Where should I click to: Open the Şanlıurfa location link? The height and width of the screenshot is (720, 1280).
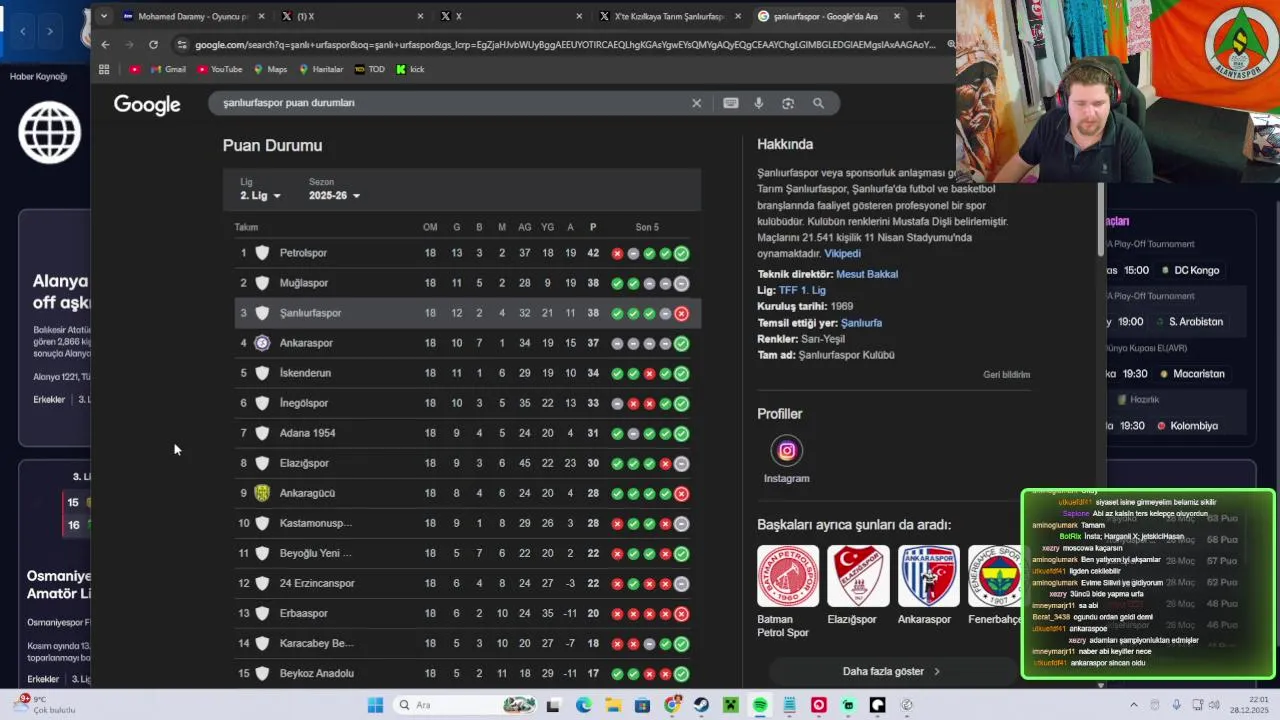pos(861,323)
